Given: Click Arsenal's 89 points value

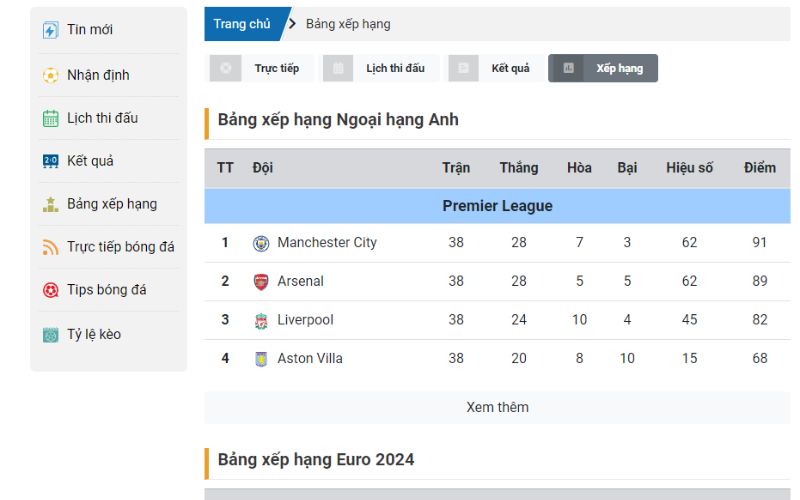Looking at the screenshot, I should tap(760, 281).
